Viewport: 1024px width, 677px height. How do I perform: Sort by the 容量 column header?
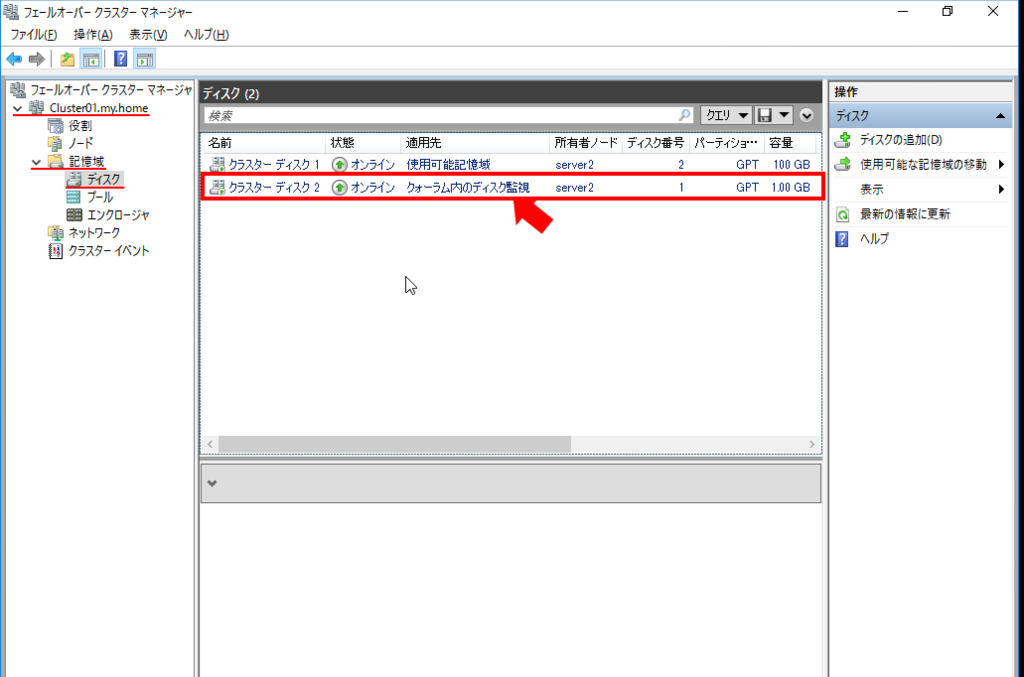click(790, 143)
